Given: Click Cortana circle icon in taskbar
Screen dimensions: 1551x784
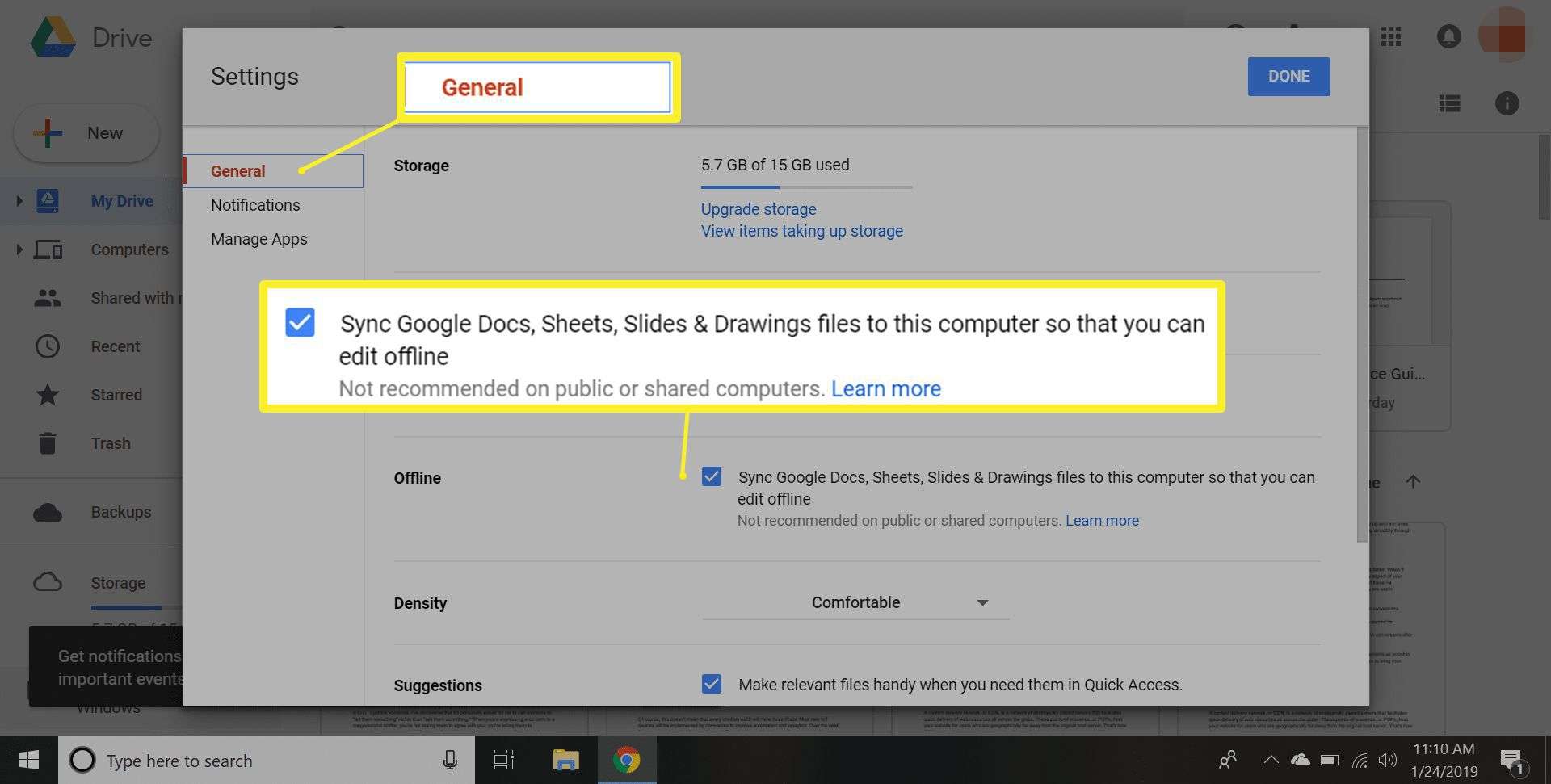Looking at the screenshot, I should [x=82, y=760].
